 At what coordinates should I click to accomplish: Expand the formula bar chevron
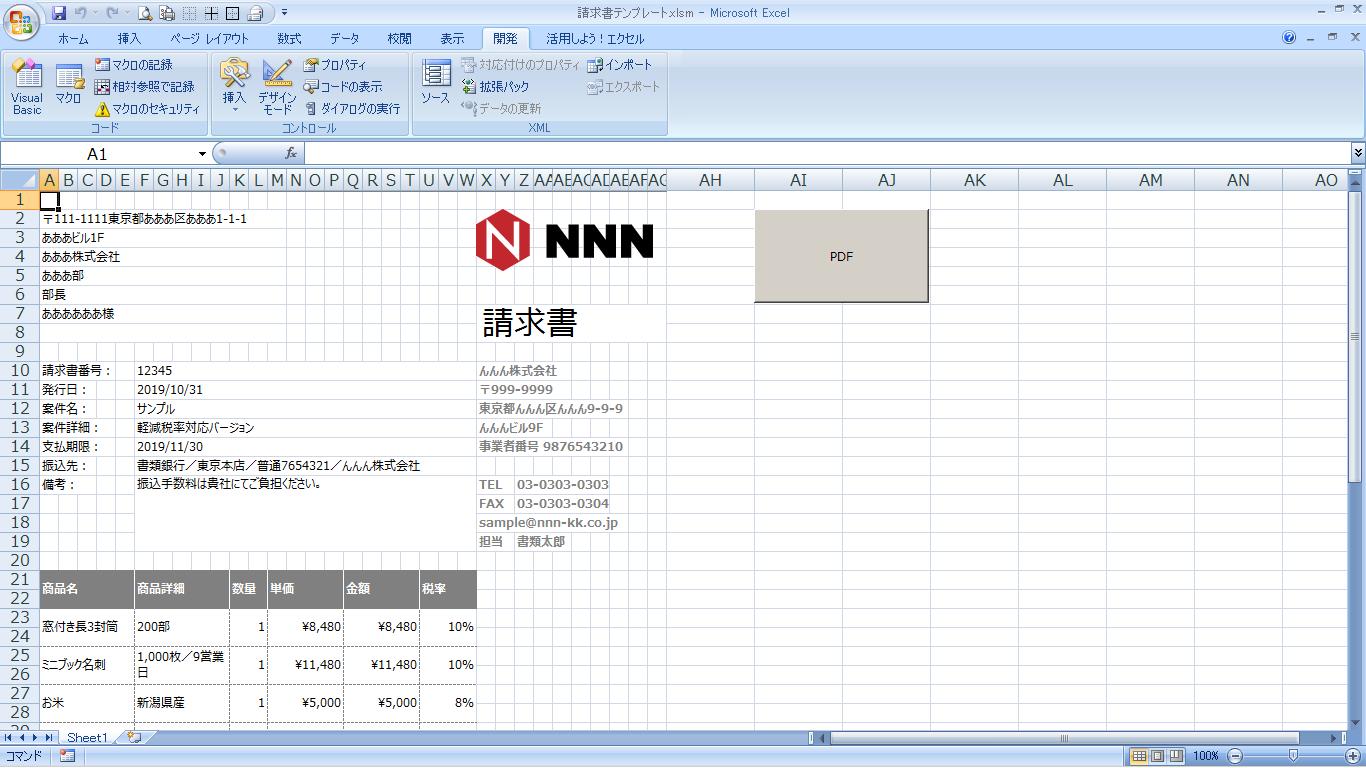[1357, 153]
